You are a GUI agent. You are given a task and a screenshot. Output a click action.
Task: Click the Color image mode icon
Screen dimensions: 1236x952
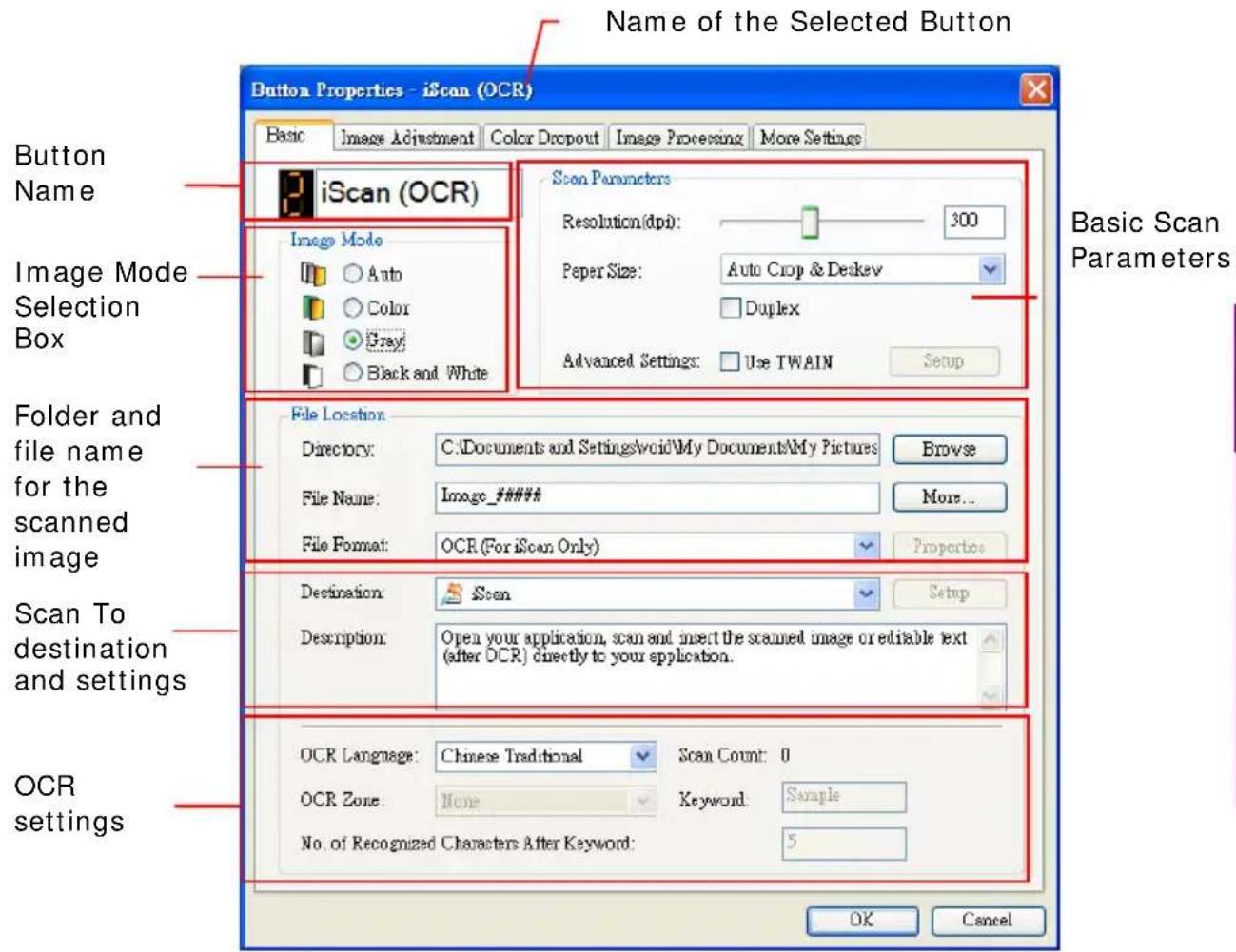pos(313,308)
